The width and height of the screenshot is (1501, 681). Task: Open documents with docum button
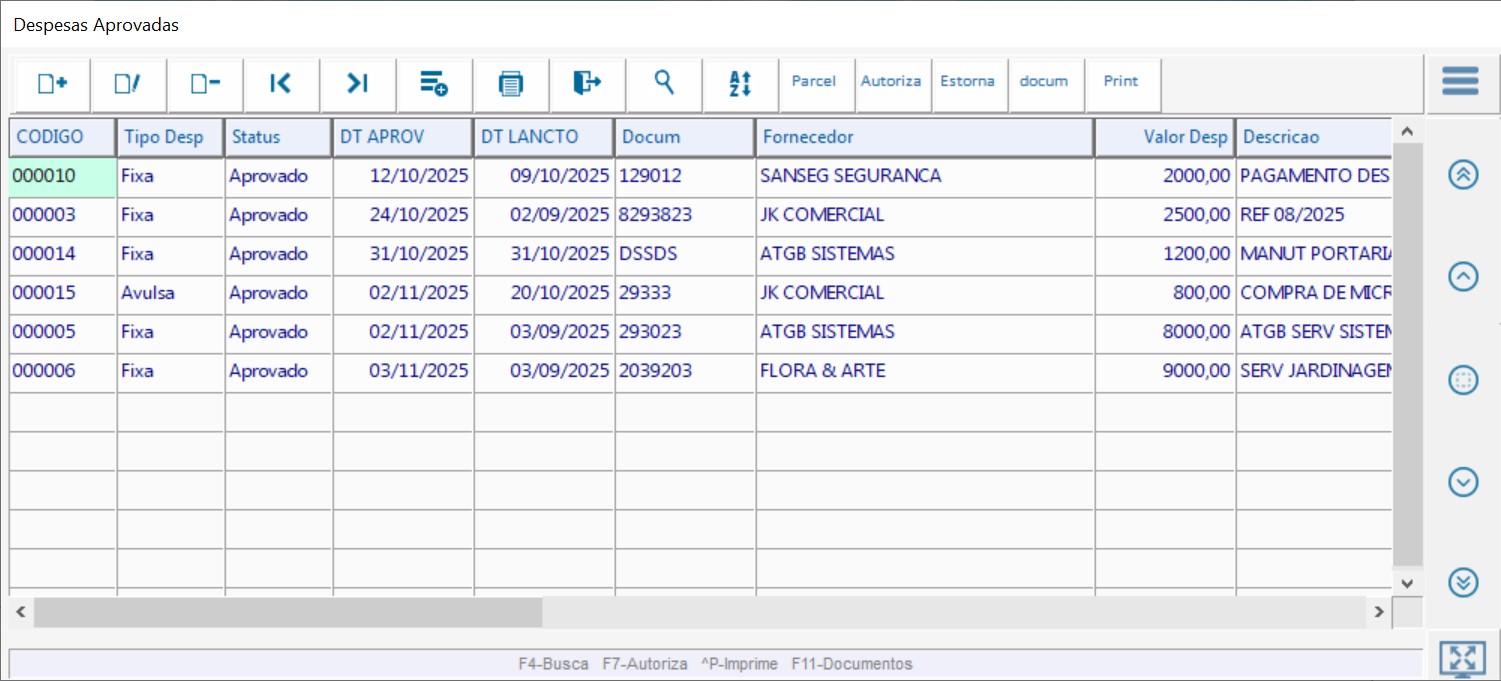[1044, 82]
